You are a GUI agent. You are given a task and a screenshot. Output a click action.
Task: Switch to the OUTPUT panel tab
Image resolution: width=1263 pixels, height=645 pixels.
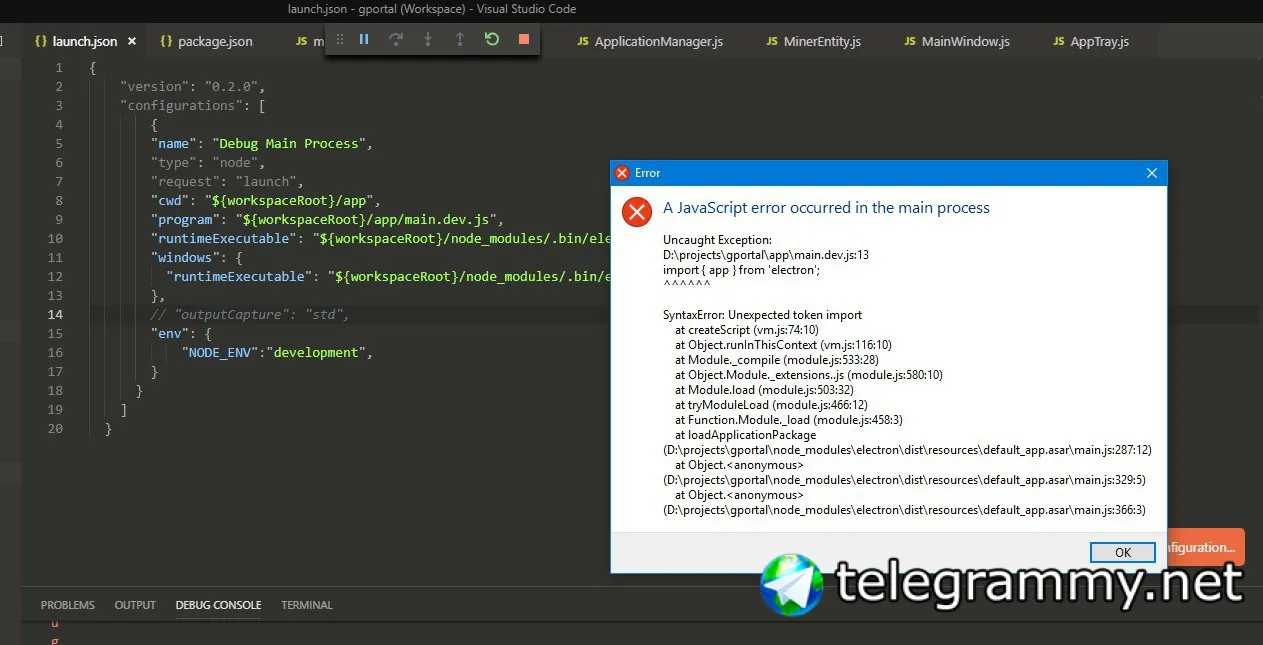pos(135,605)
